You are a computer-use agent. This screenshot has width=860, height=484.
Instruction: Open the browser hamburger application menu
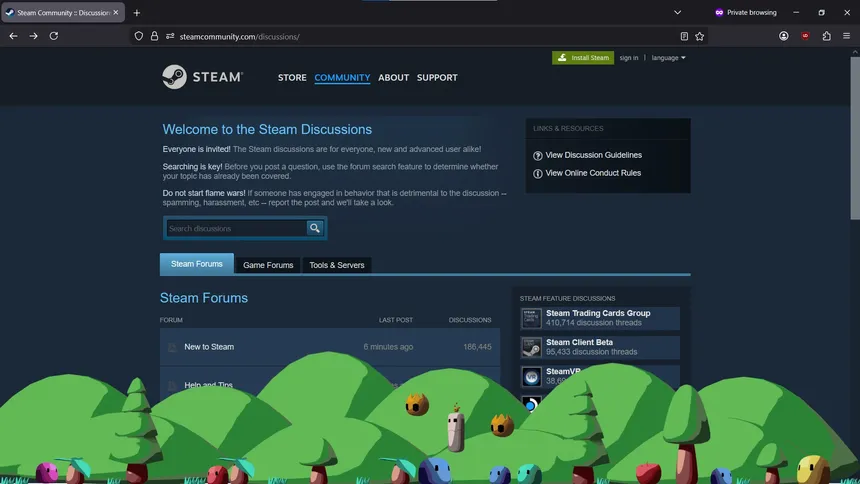click(846, 36)
